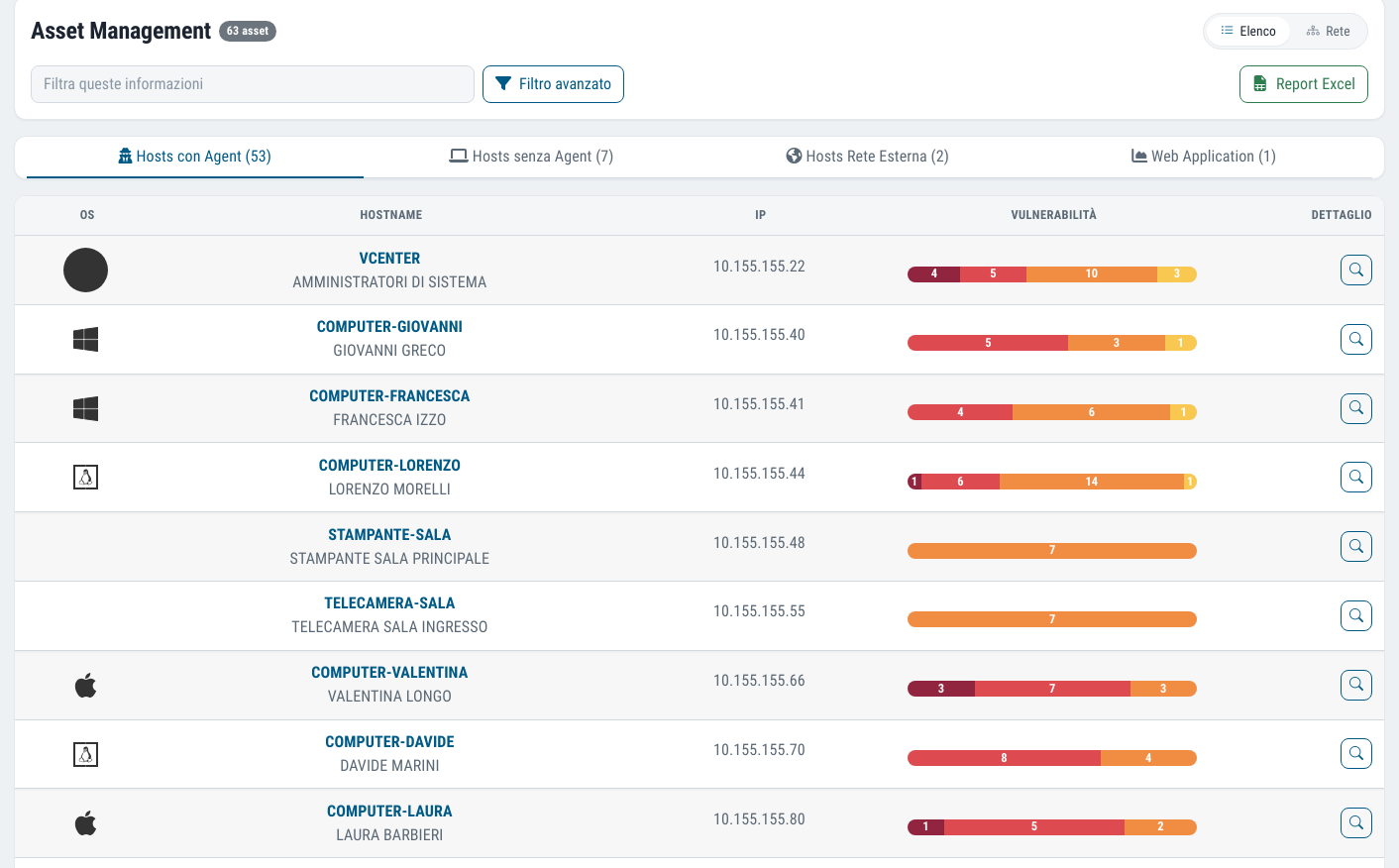Open the Web Application tab
This screenshot has width=1399, height=868.
1204,157
